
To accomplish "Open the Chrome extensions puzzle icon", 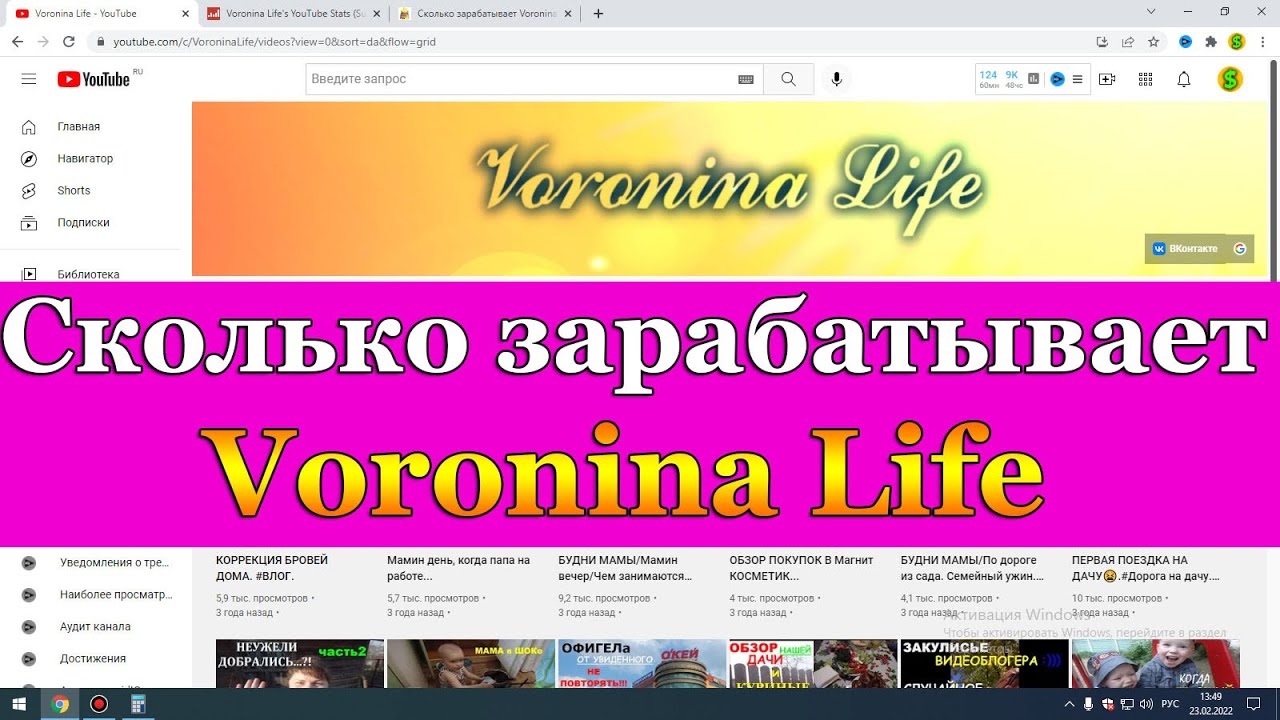I will click(x=1211, y=42).
